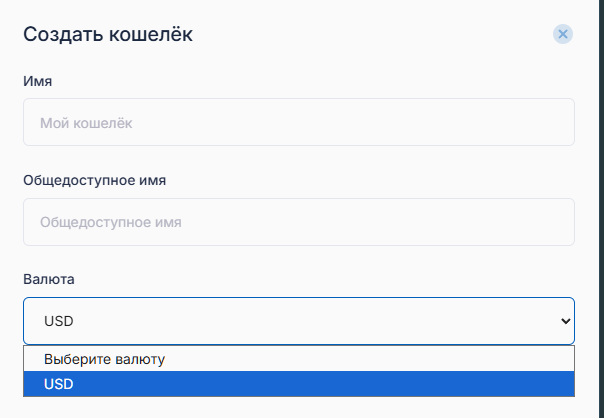Image resolution: width=604 pixels, height=418 pixels.
Task: Reset currency via Выберите валюту placeholder entry
Action: tap(104, 358)
